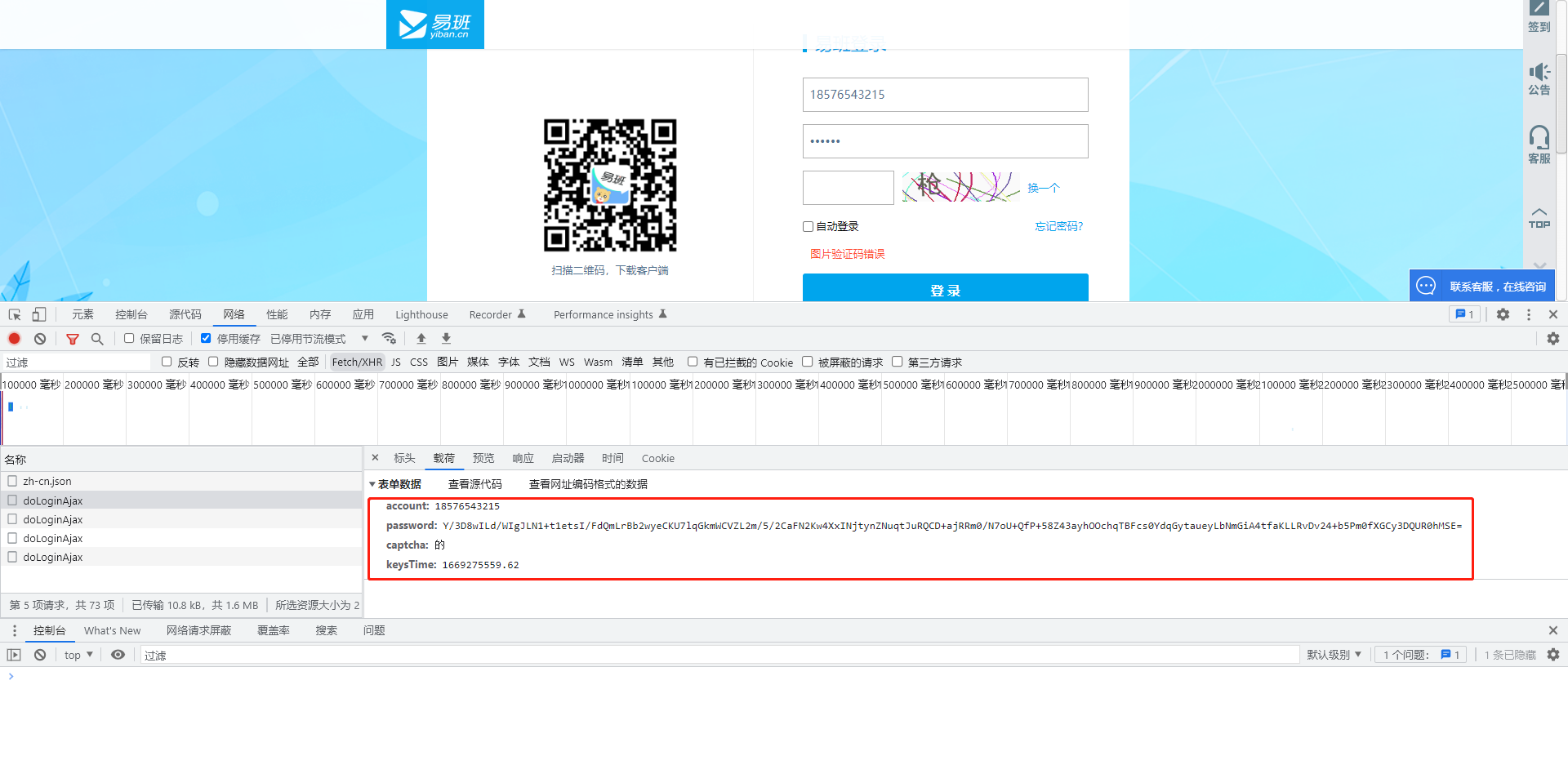Close the DevTools panel

tap(1553, 314)
